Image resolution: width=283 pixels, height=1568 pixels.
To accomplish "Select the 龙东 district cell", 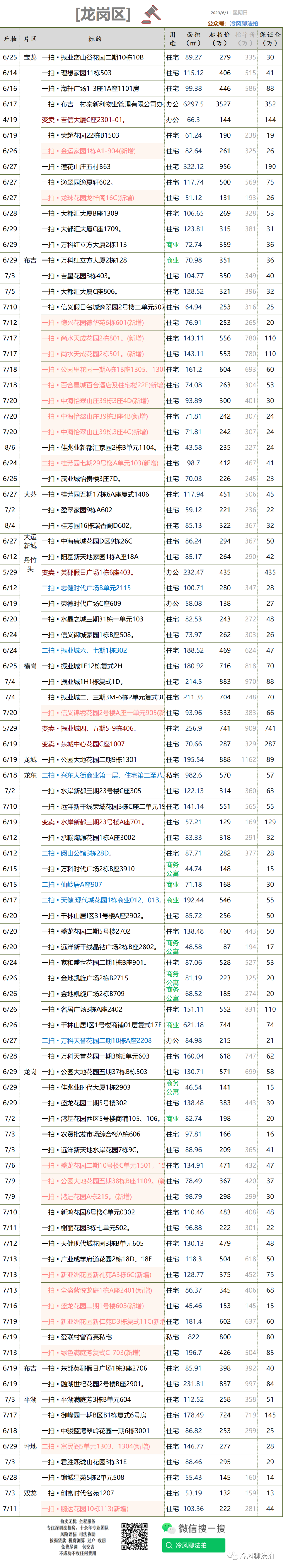I will (30, 775).
